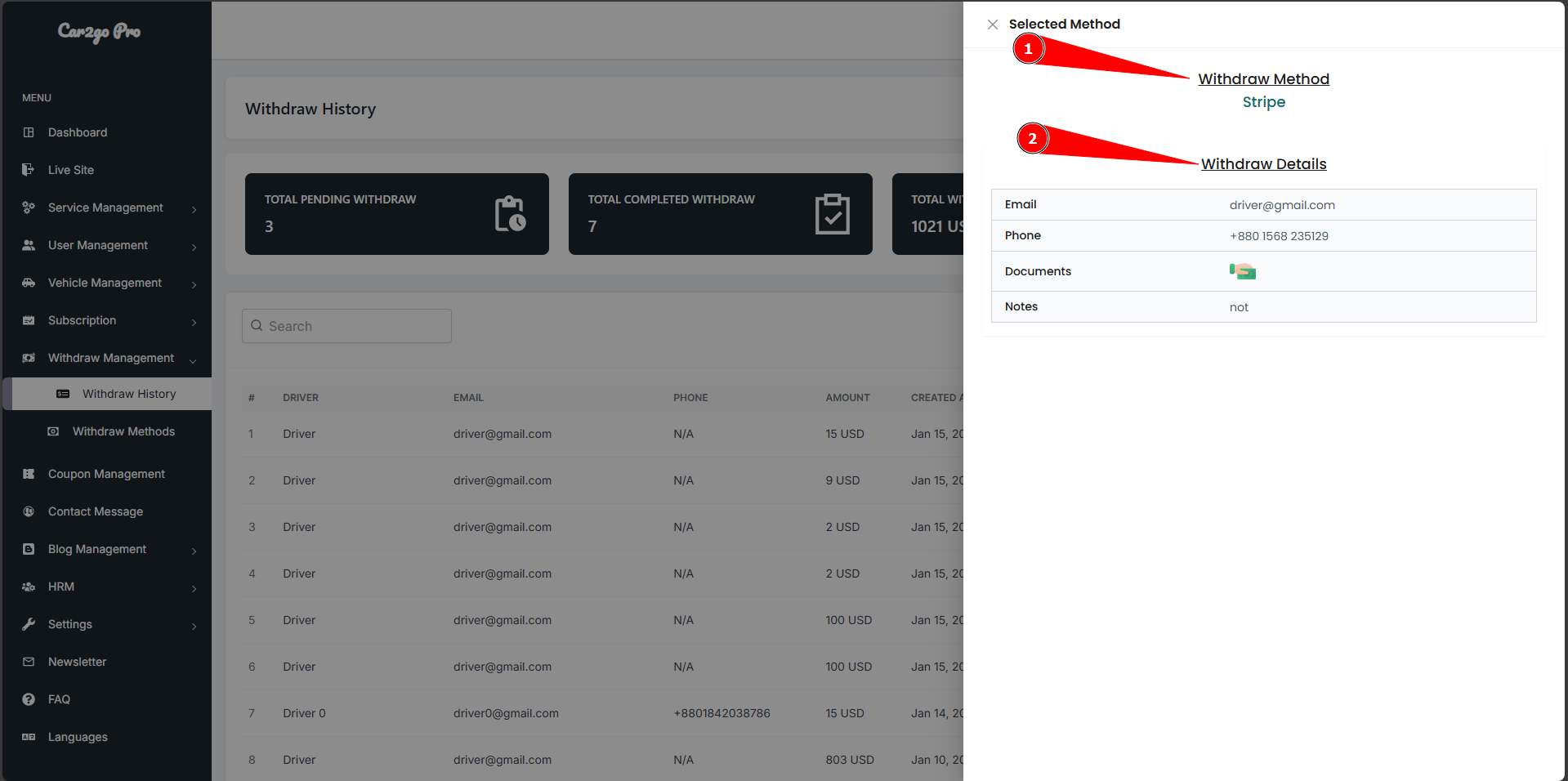Collapse Withdraw Management chevron
This screenshot has width=1568, height=781.
[x=193, y=360]
